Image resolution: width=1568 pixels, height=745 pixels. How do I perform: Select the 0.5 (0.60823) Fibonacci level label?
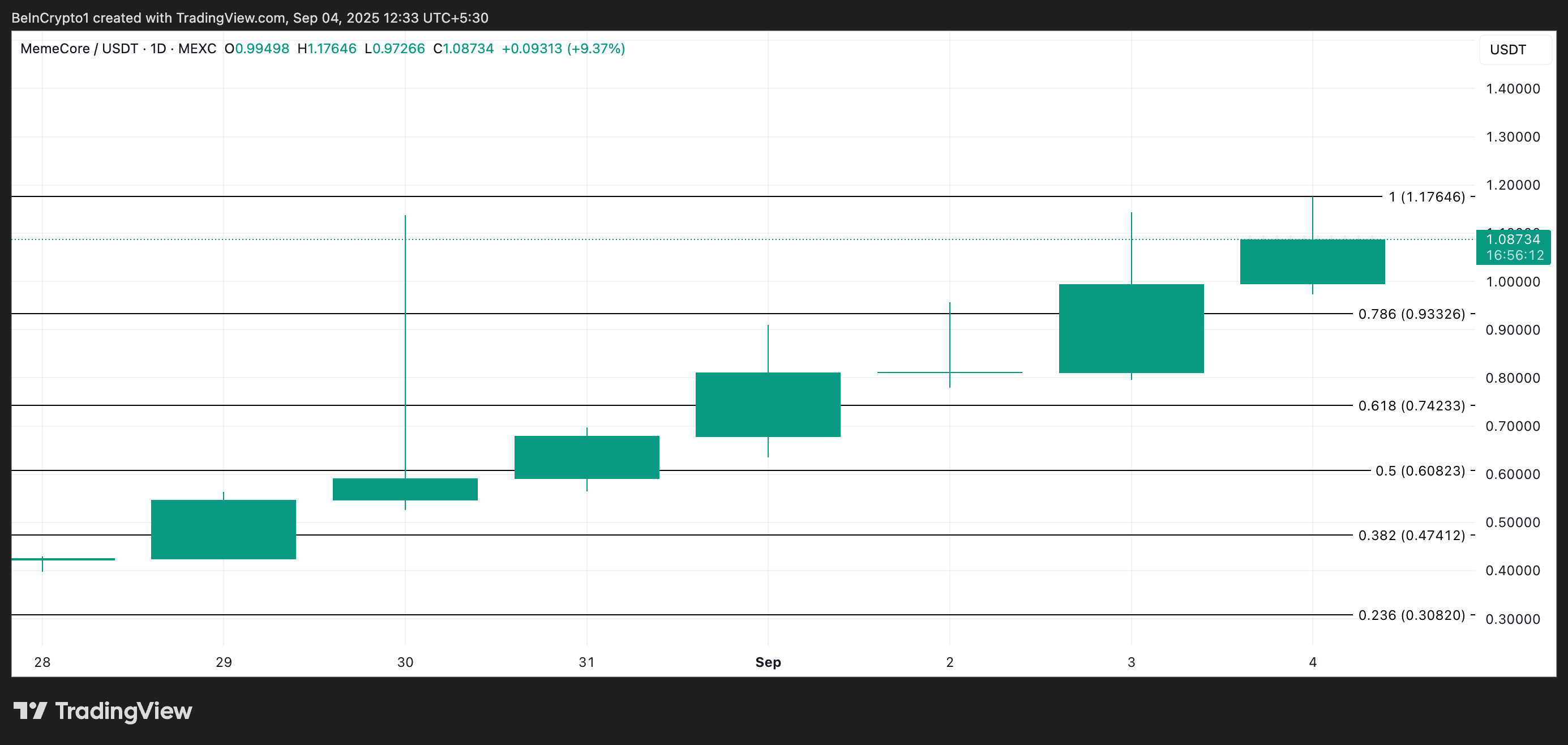click(1420, 470)
